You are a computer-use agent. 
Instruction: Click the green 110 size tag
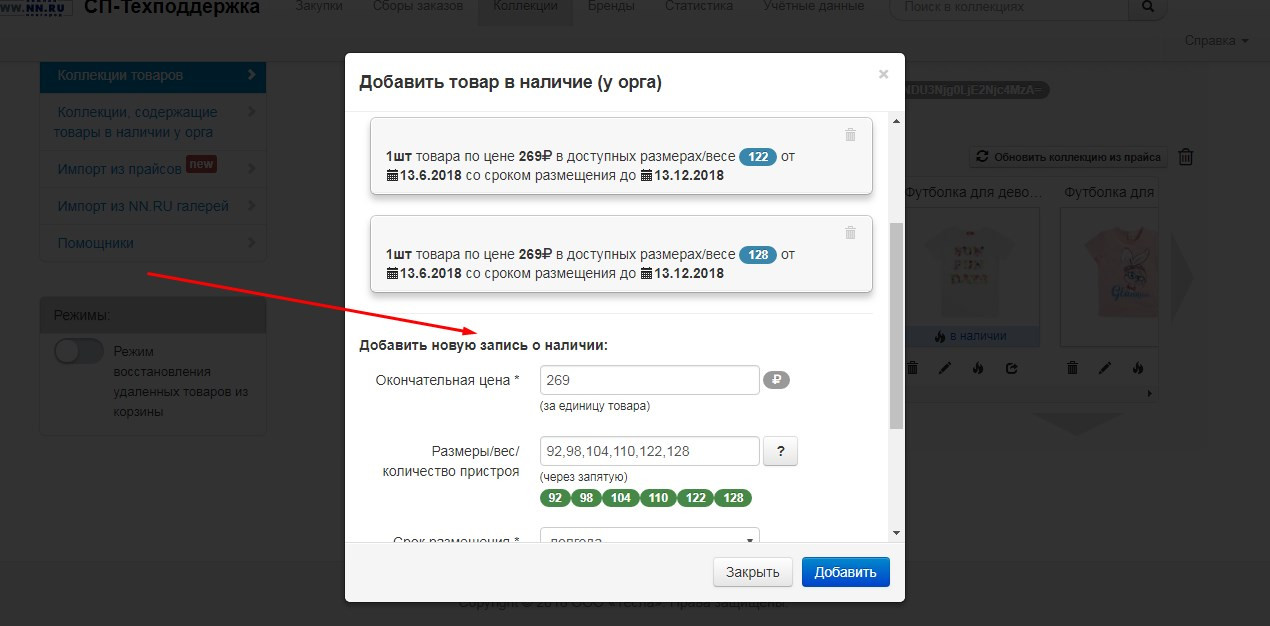(658, 498)
